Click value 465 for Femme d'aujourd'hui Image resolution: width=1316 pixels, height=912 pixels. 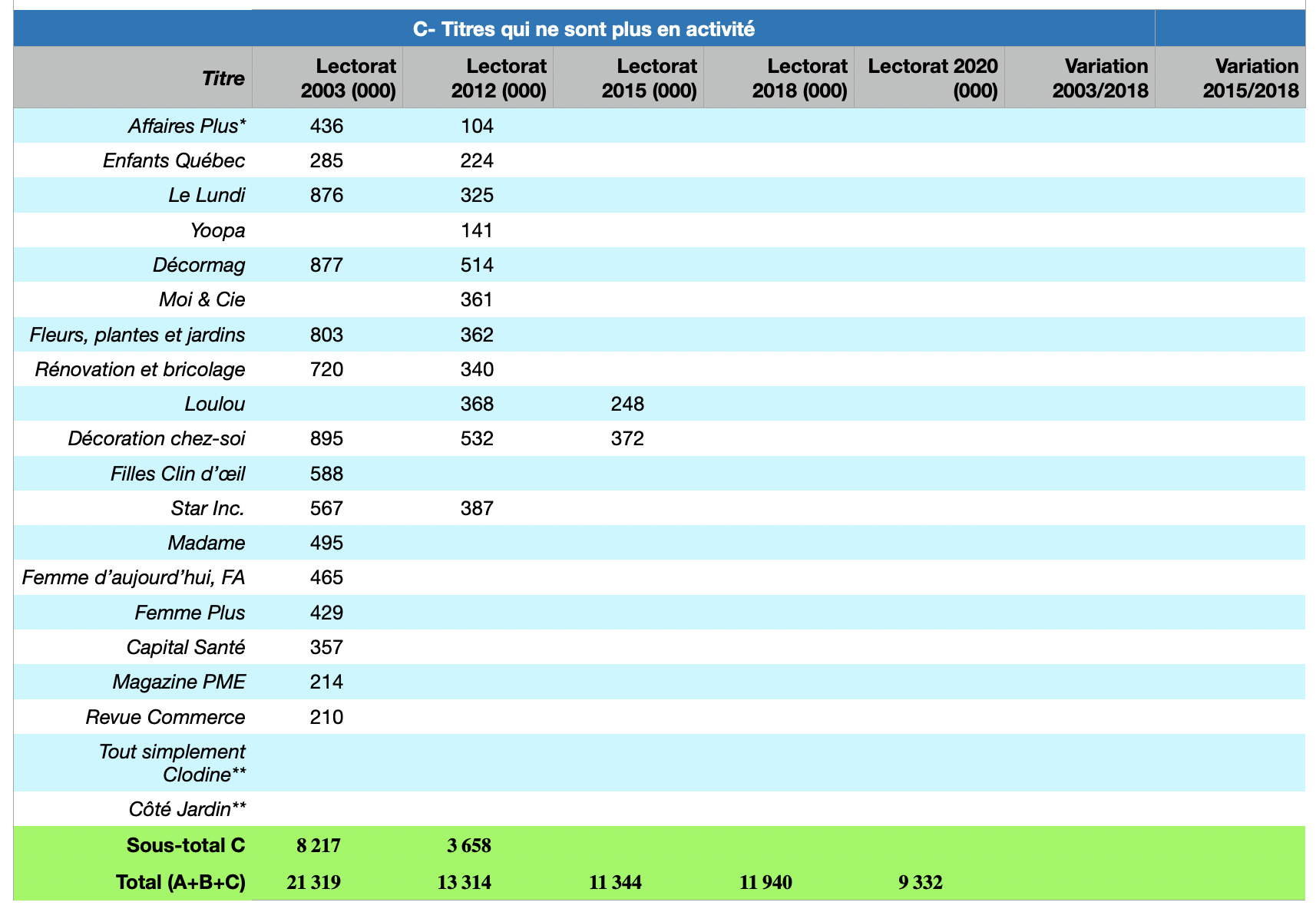pyautogui.click(x=327, y=577)
